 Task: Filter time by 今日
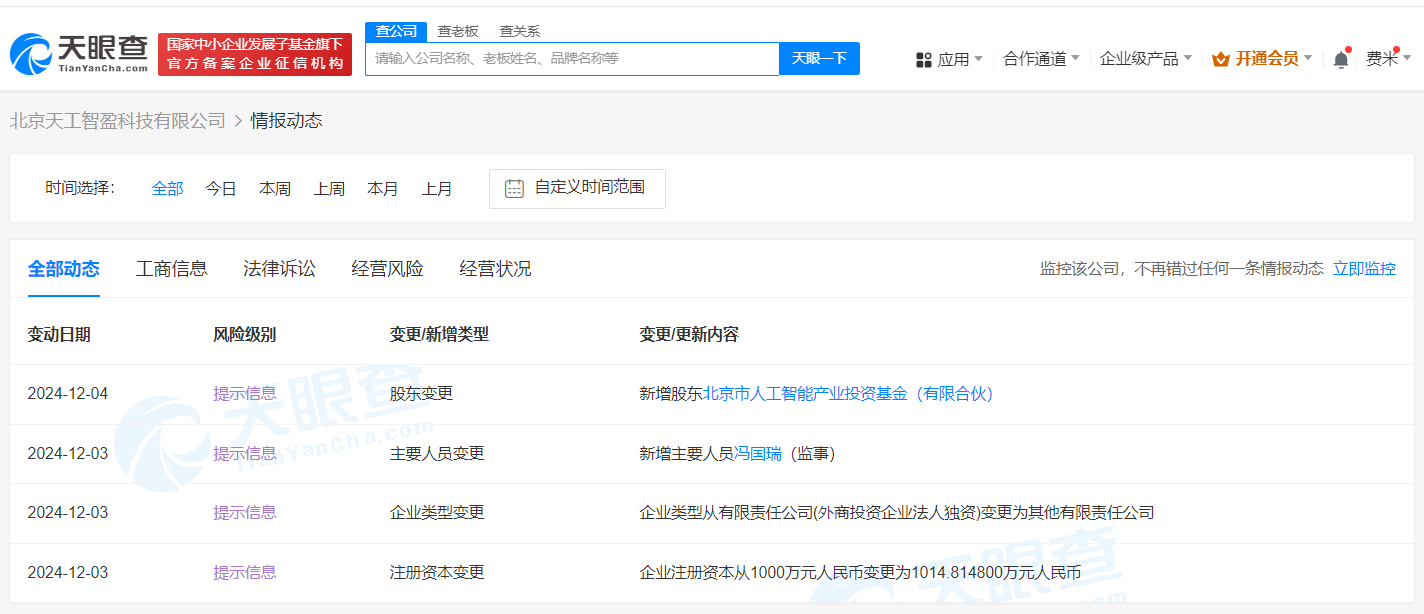(221, 188)
